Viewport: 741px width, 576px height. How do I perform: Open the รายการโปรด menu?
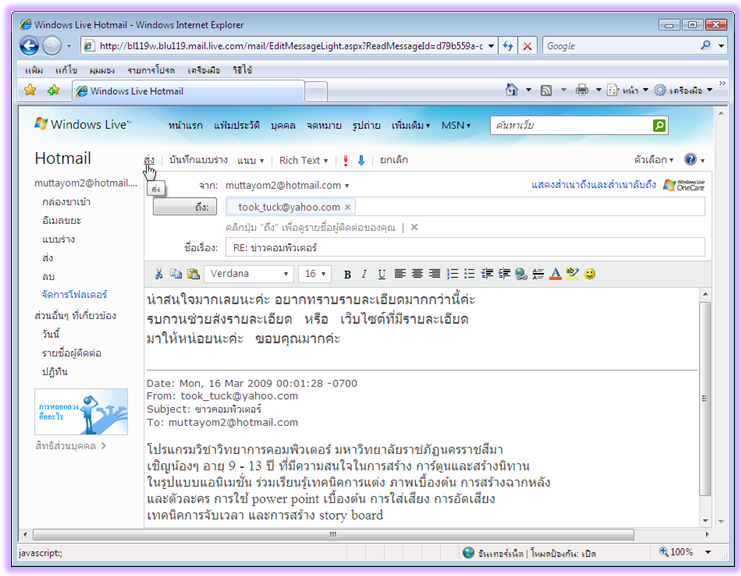(x=151, y=70)
